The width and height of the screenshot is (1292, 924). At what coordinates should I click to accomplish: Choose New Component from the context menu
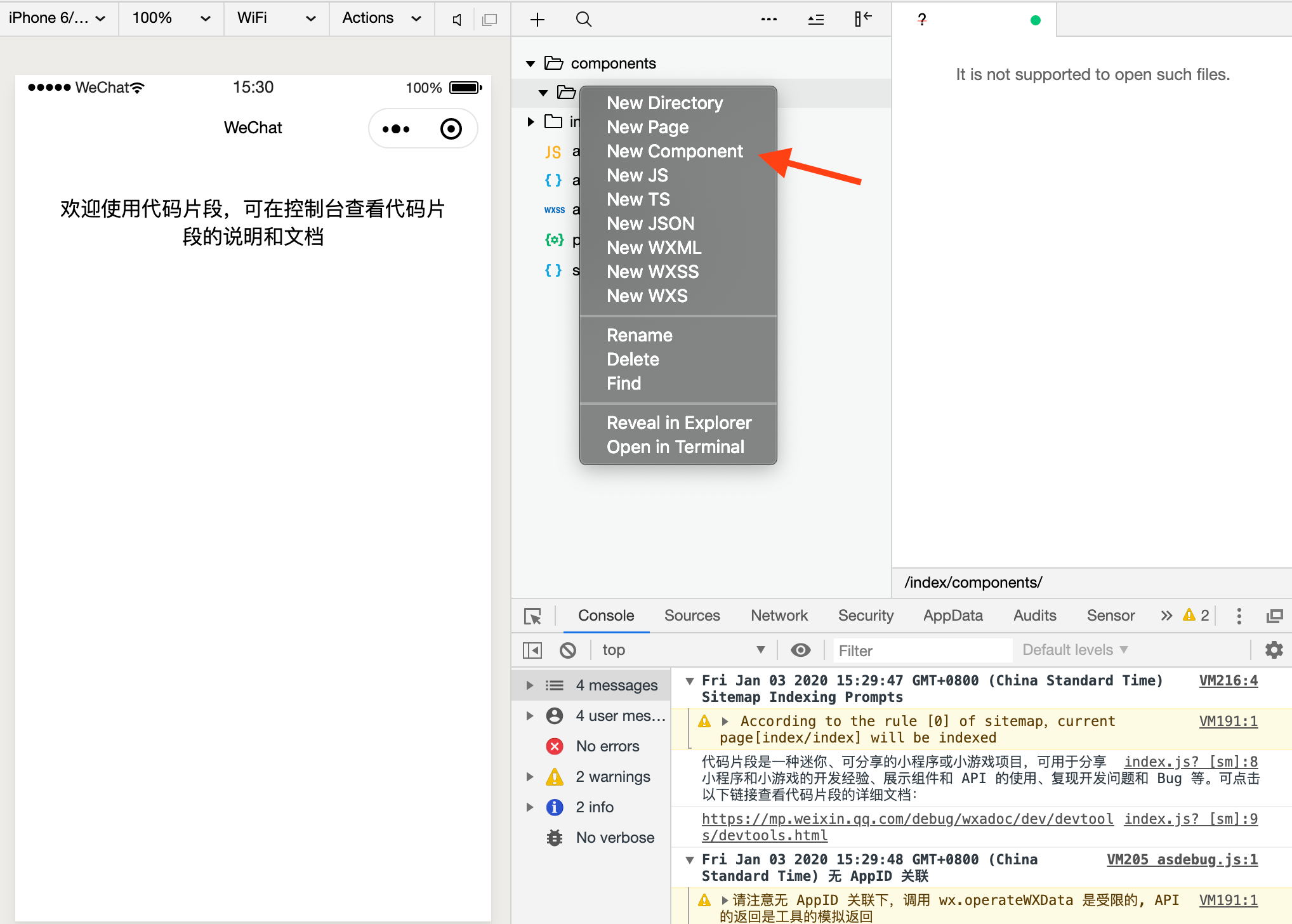click(675, 151)
